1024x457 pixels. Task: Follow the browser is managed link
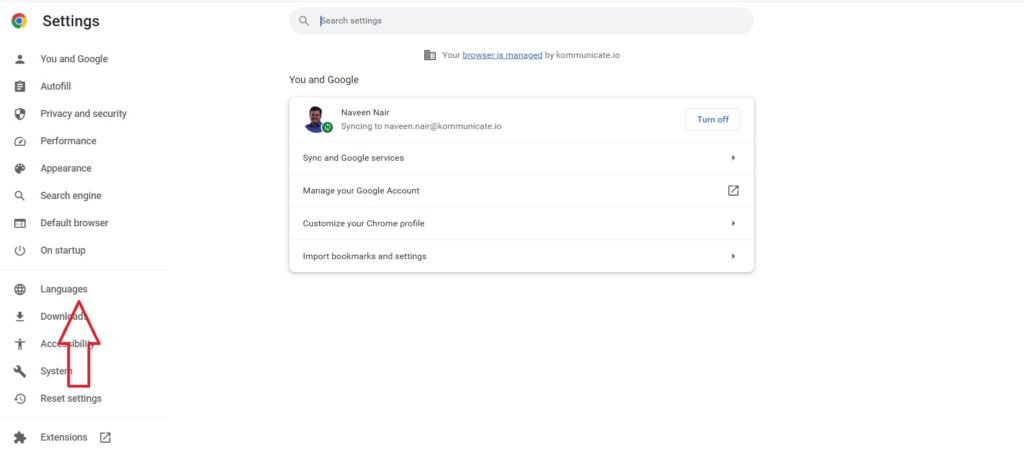(x=502, y=55)
